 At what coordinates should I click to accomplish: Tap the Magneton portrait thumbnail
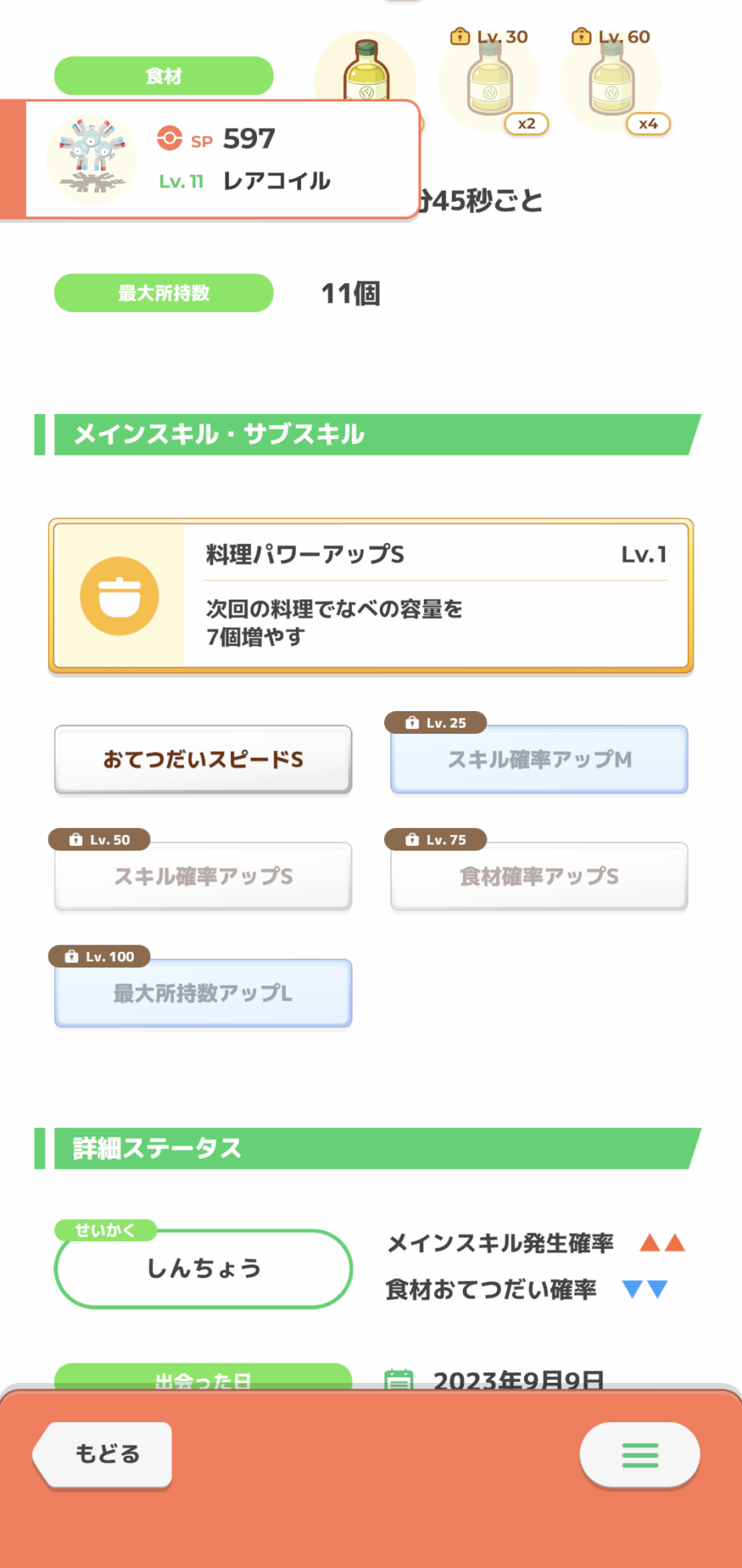point(92,158)
